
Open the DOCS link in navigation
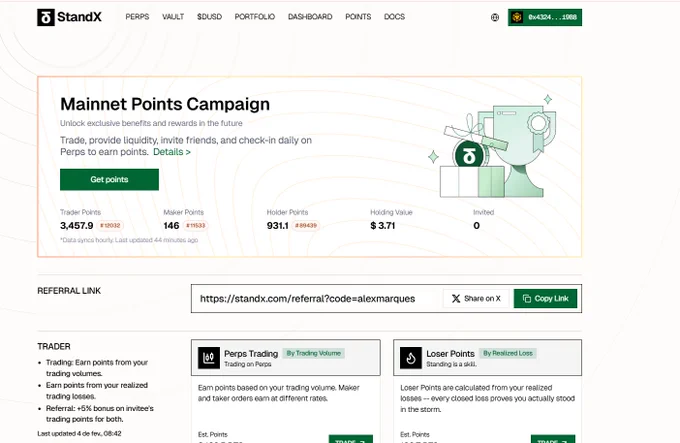click(x=394, y=17)
